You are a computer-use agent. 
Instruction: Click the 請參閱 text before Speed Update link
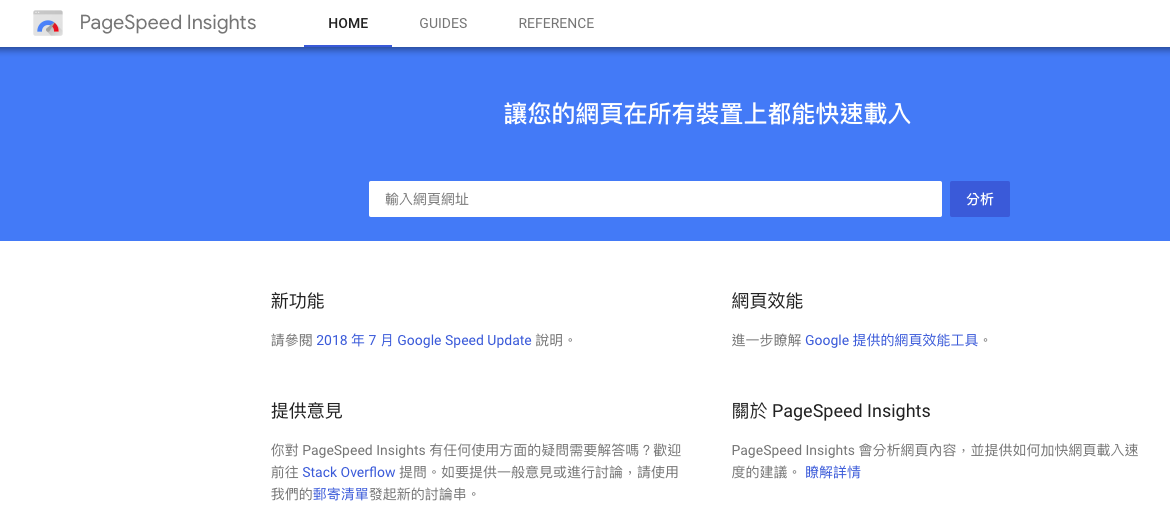[292, 340]
